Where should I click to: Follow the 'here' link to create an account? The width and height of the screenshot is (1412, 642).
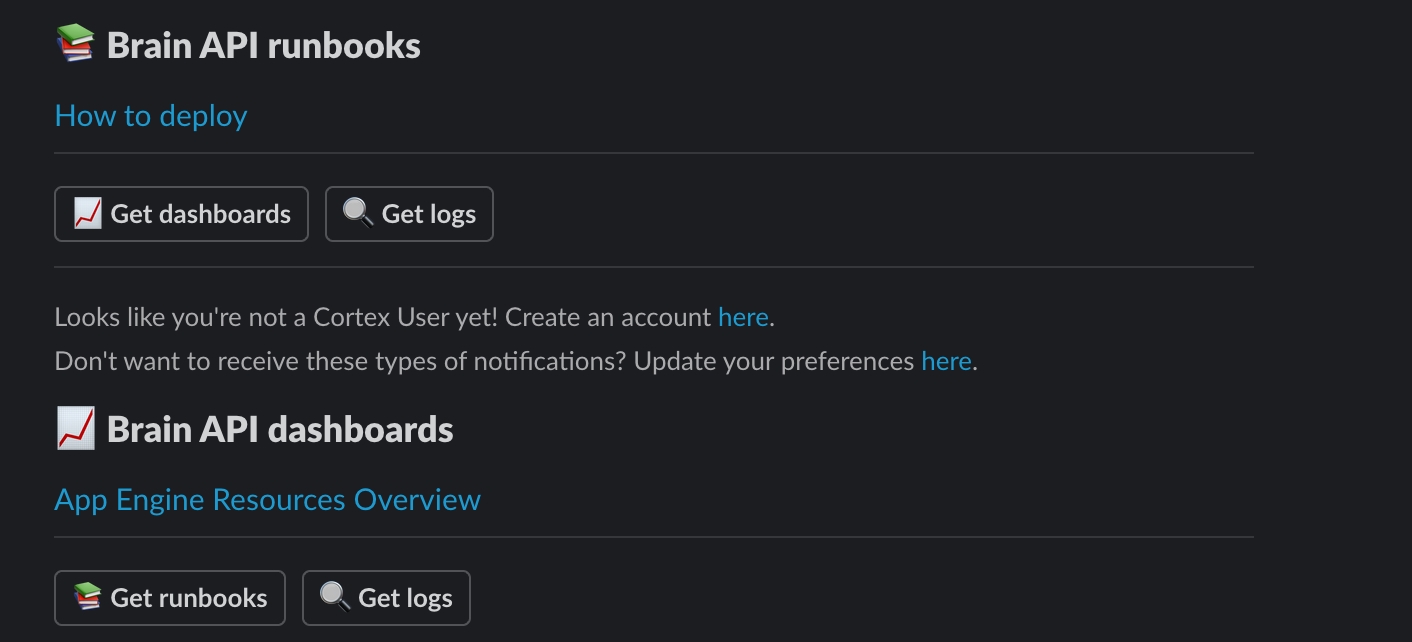pos(743,317)
